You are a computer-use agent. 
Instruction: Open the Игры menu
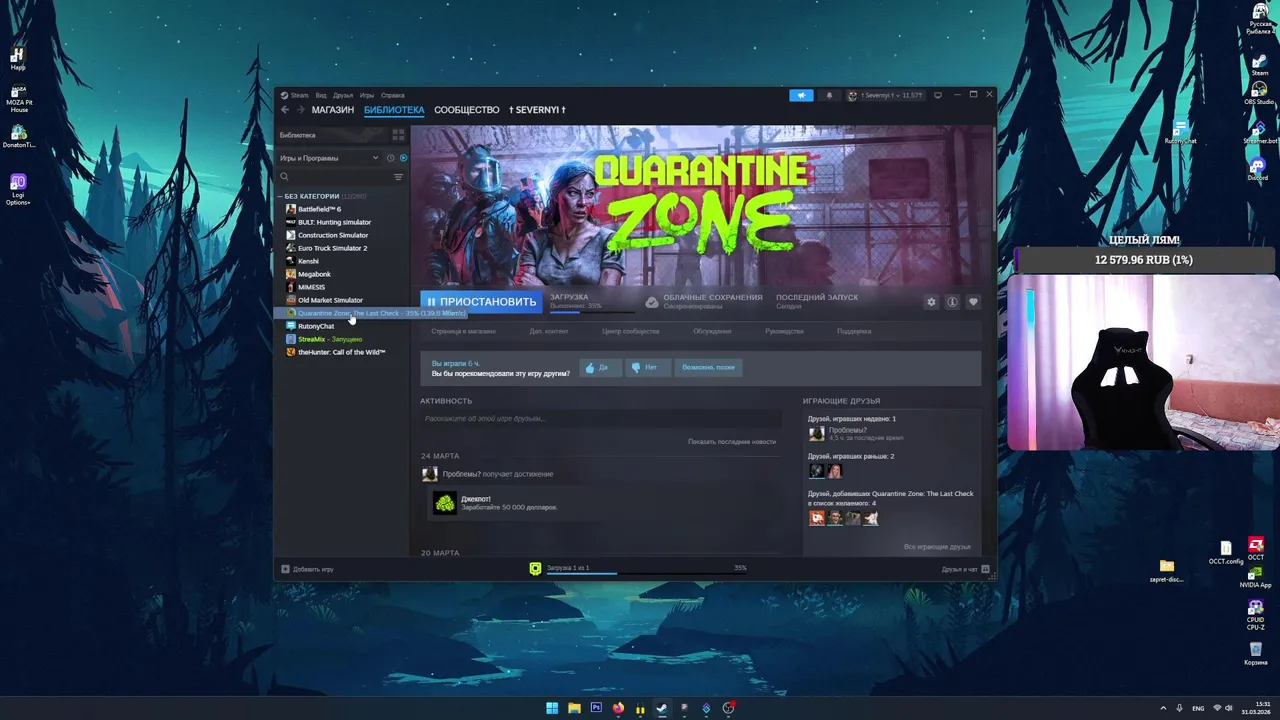click(x=367, y=95)
